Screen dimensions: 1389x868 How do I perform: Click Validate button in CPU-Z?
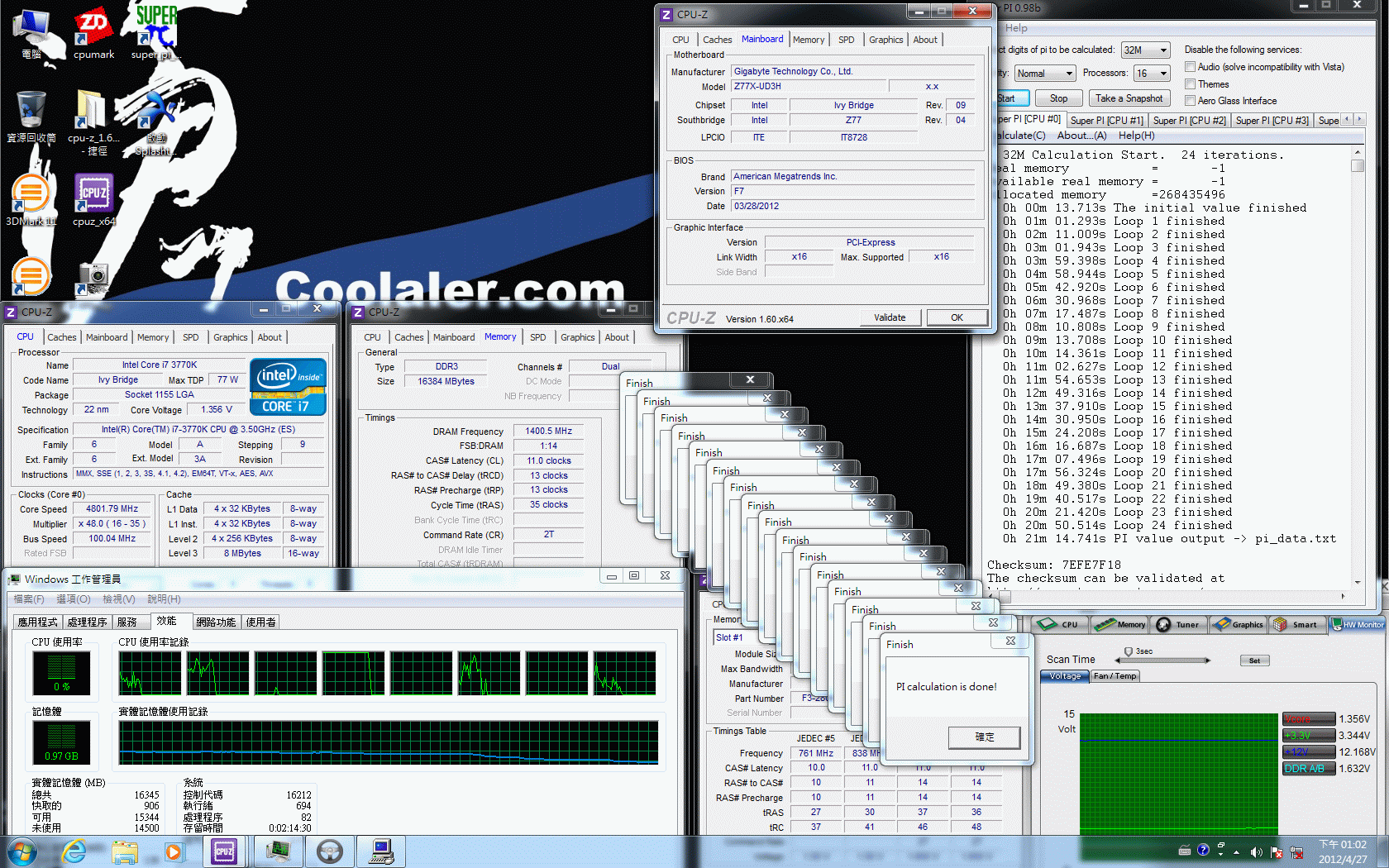(x=890, y=317)
